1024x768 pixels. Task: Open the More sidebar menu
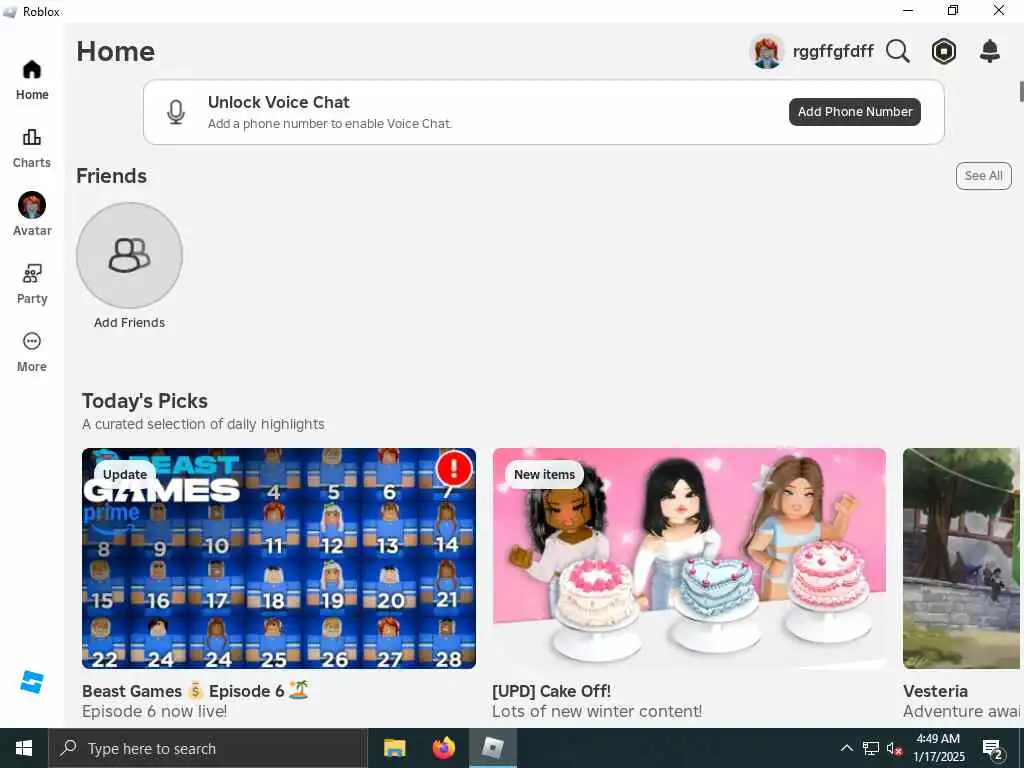[x=31, y=341]
